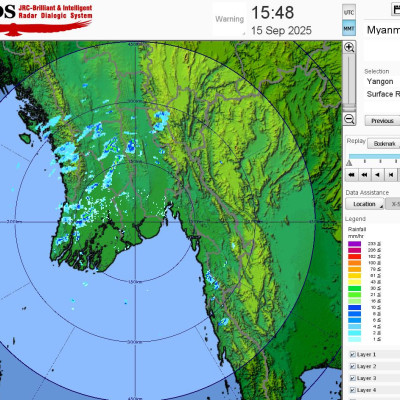Click the Previous button
Viewport: 400px width, 400px height.
click(382, 121)
